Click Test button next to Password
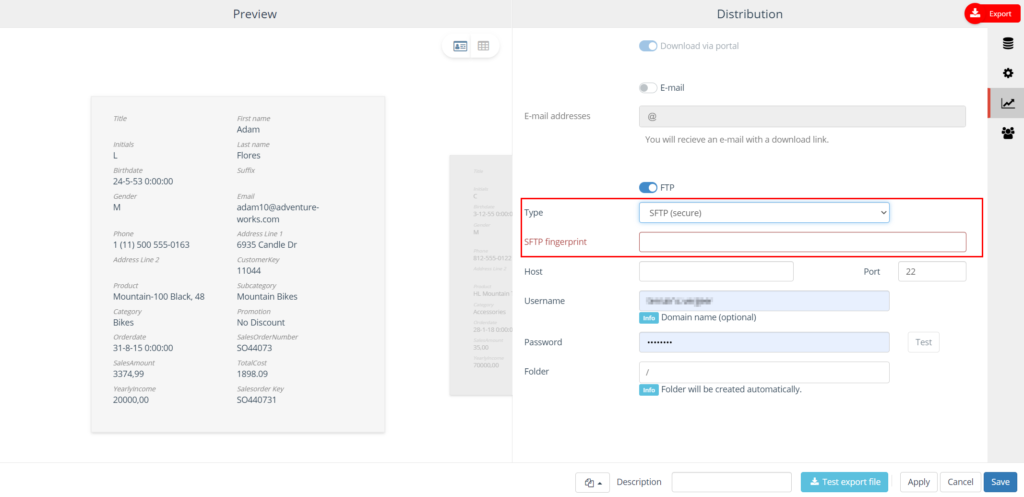This screenshot has width=1024, height=497. pyautogui.click(x=923, y=342)
